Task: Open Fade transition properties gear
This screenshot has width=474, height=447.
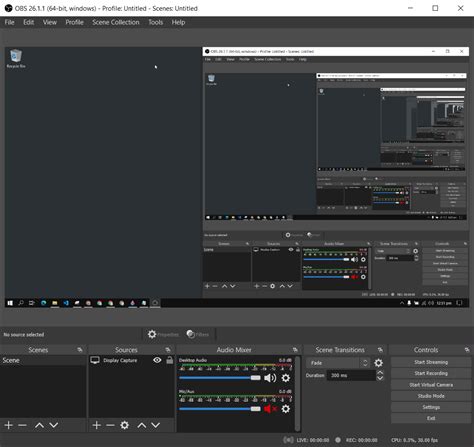Action: click(x=379, y=363)
